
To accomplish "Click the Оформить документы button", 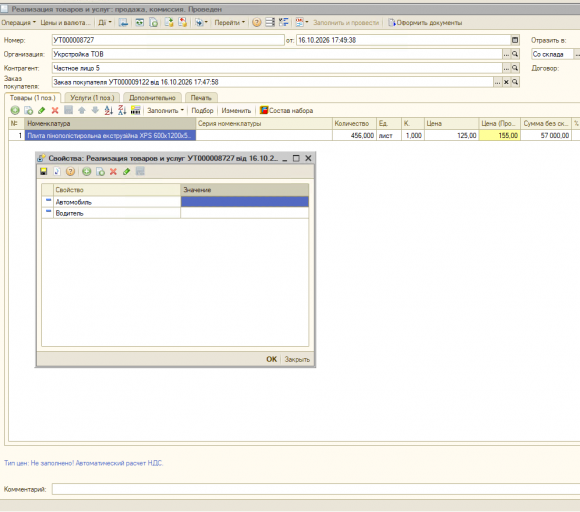I will point(425,23).
